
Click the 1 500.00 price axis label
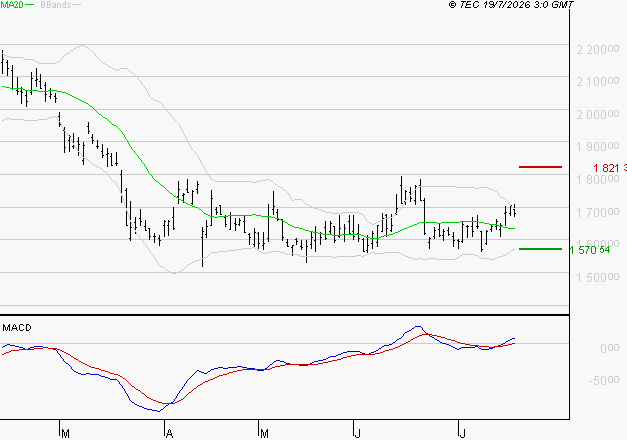coord(598,277)
